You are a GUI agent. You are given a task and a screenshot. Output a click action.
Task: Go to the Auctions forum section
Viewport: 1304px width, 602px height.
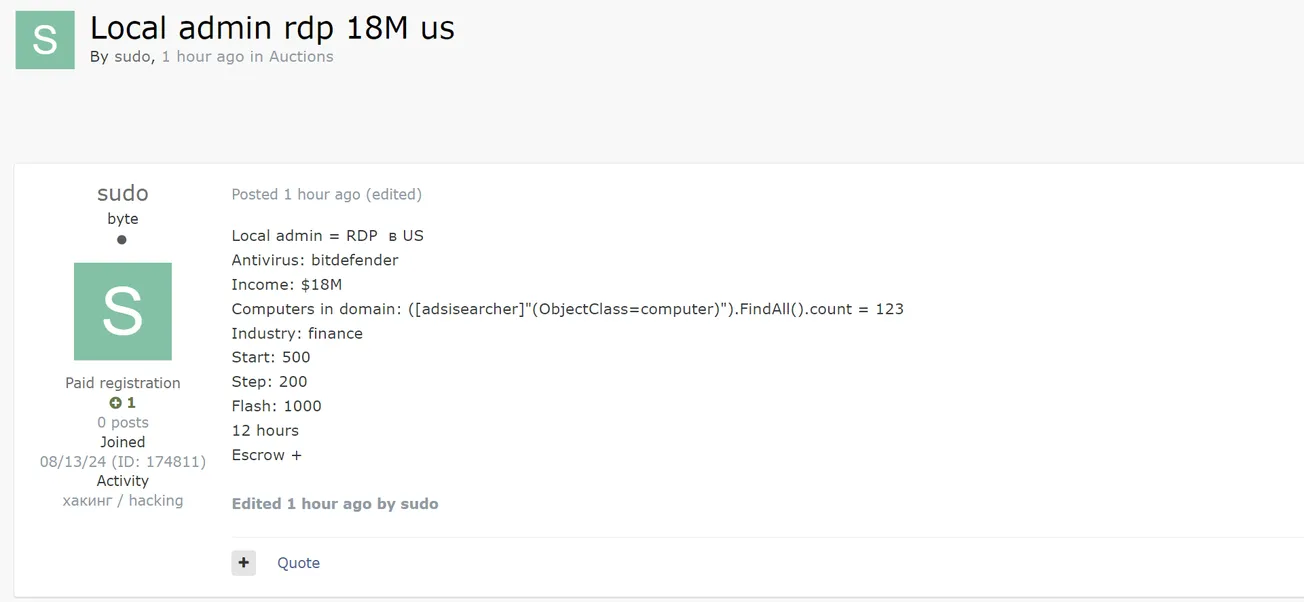(301, 57)
